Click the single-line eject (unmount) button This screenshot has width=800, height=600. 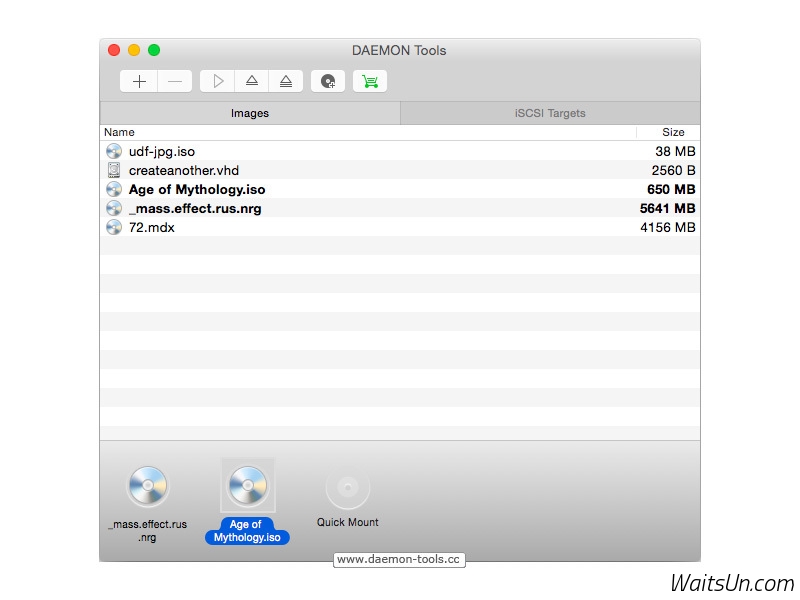252,81
